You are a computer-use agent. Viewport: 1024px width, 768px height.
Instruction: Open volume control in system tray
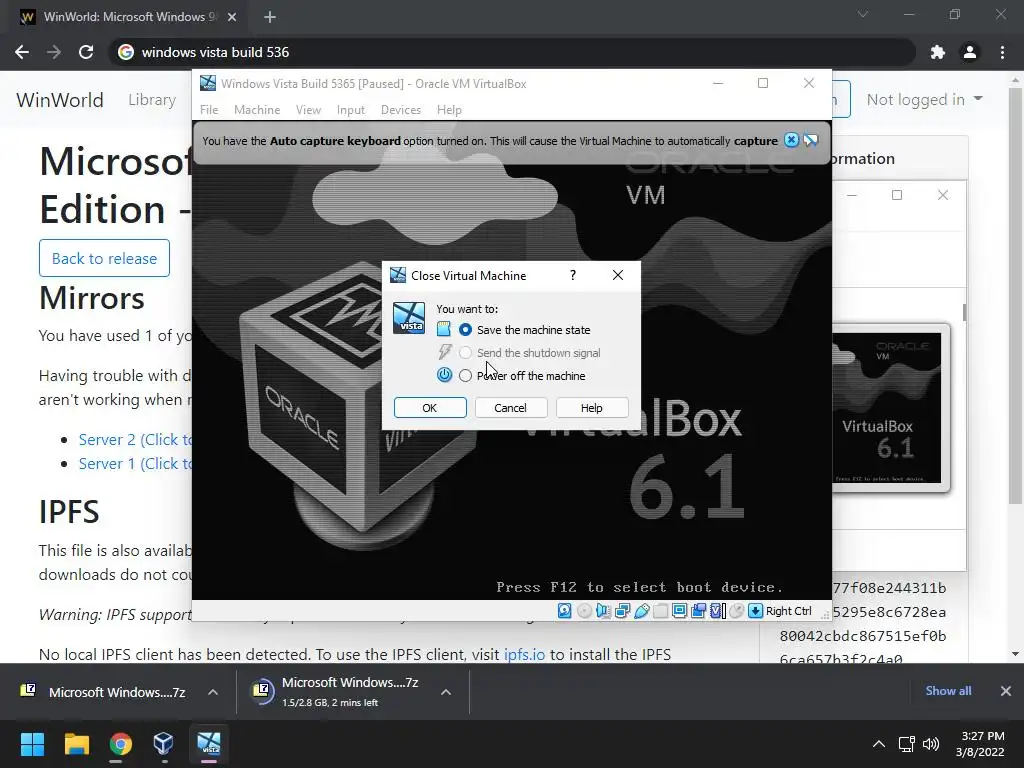coord(931,744)
